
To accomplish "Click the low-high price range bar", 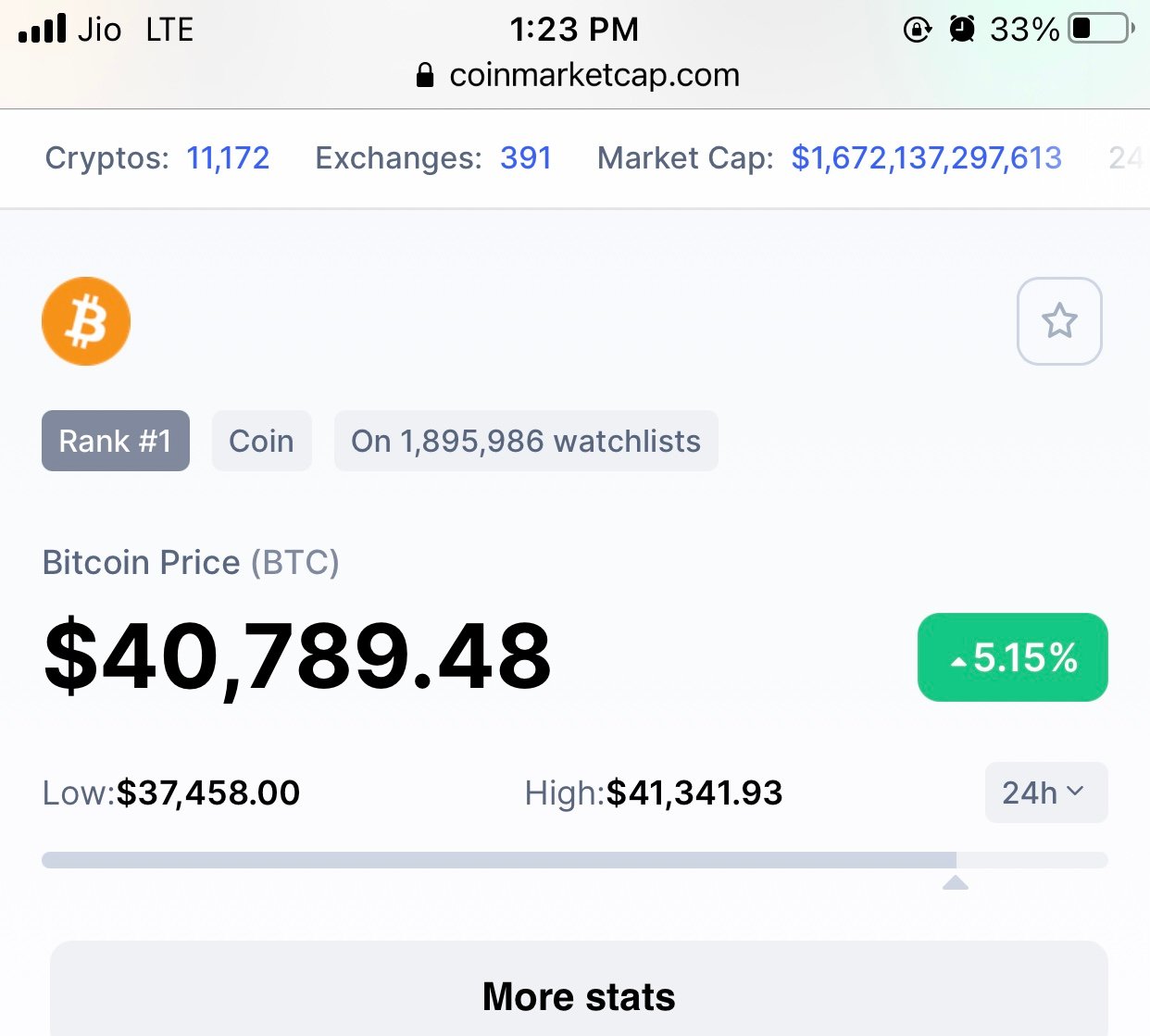I will point(575,860).
